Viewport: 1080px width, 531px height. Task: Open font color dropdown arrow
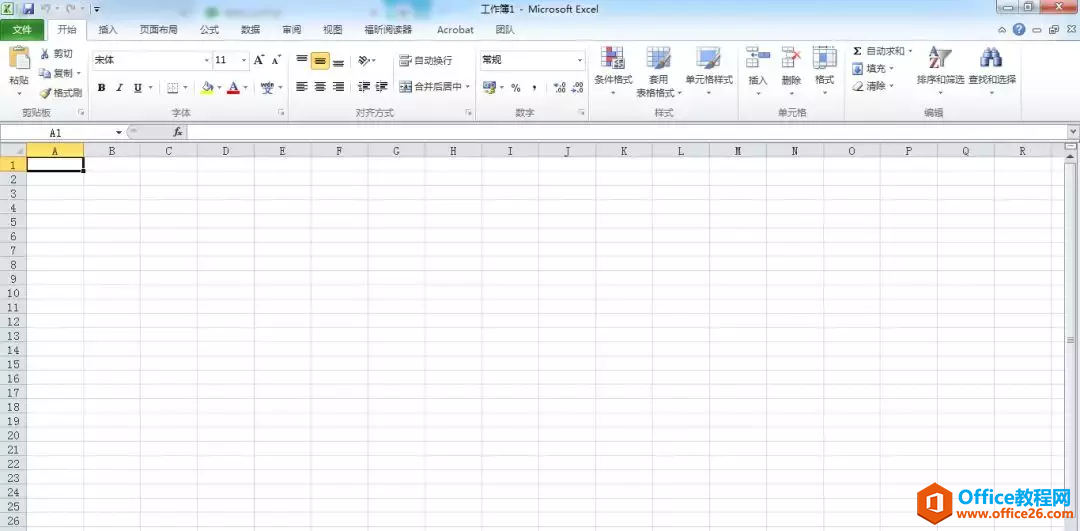coord(246,87)
